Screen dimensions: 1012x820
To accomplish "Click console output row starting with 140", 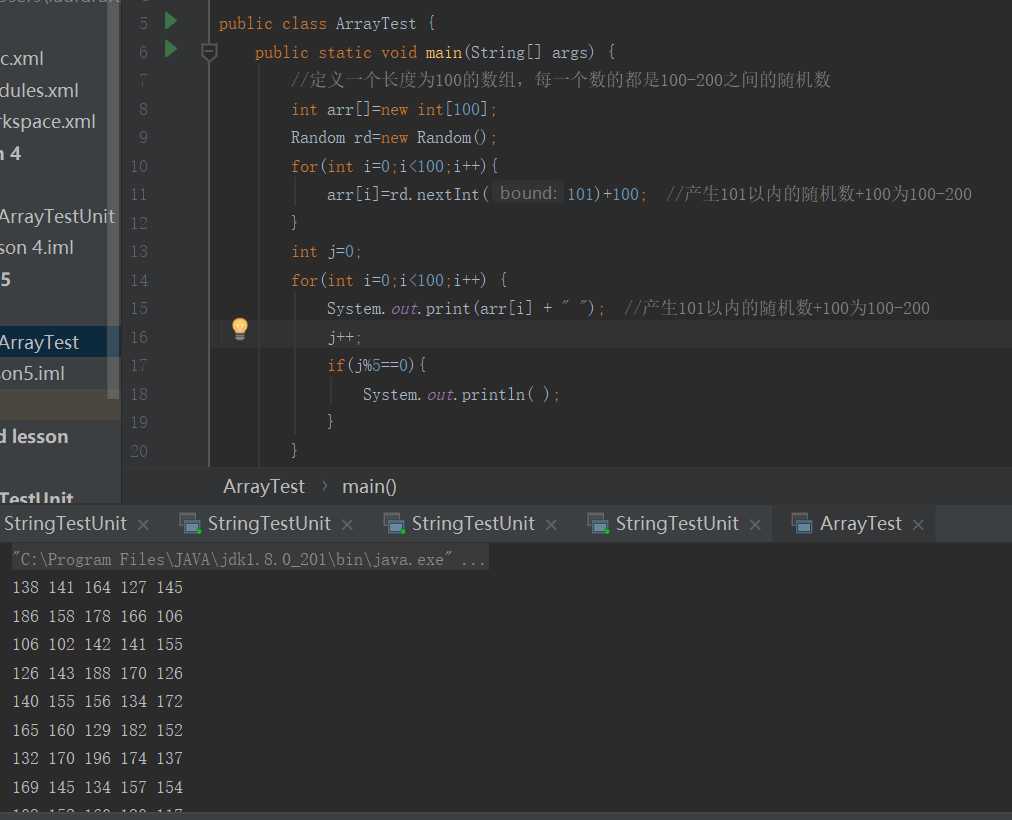I will point(97,701).
